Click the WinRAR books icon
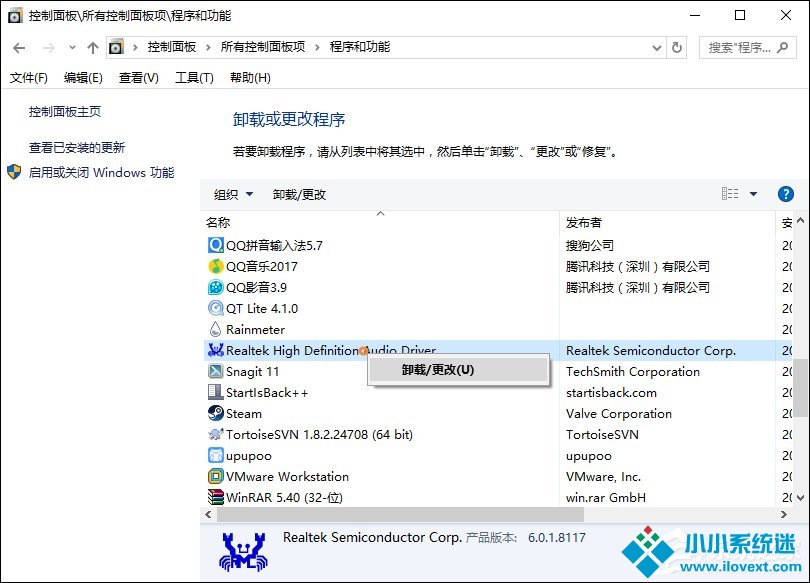Viewport: 810px width, 583px height. click(x=215, y=497)
